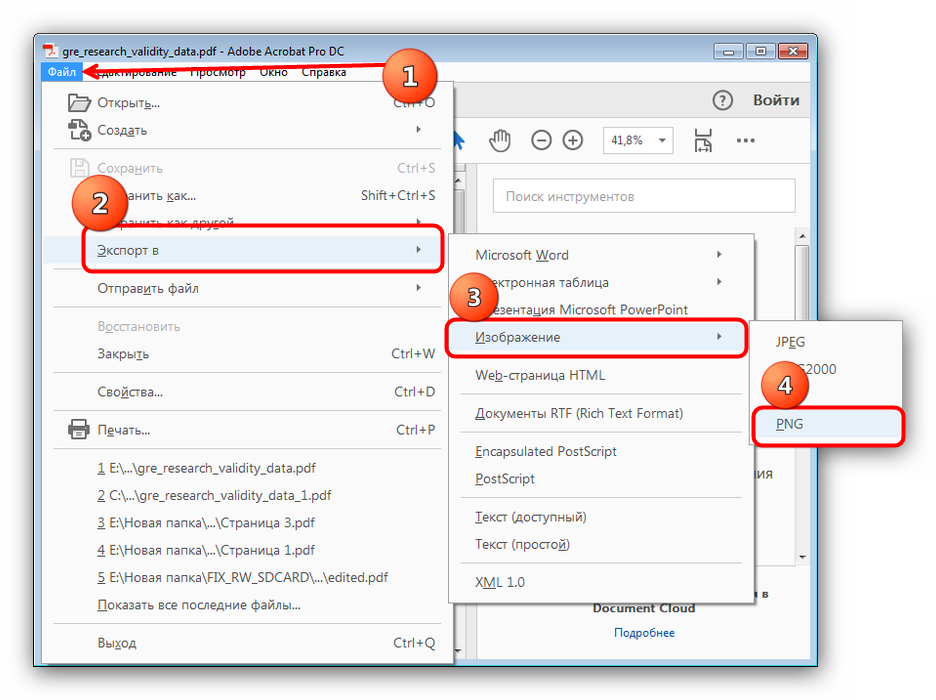Select JPEG export format
Screen dimensions: 936x700
pyautogui.click(x=790, y=342)
